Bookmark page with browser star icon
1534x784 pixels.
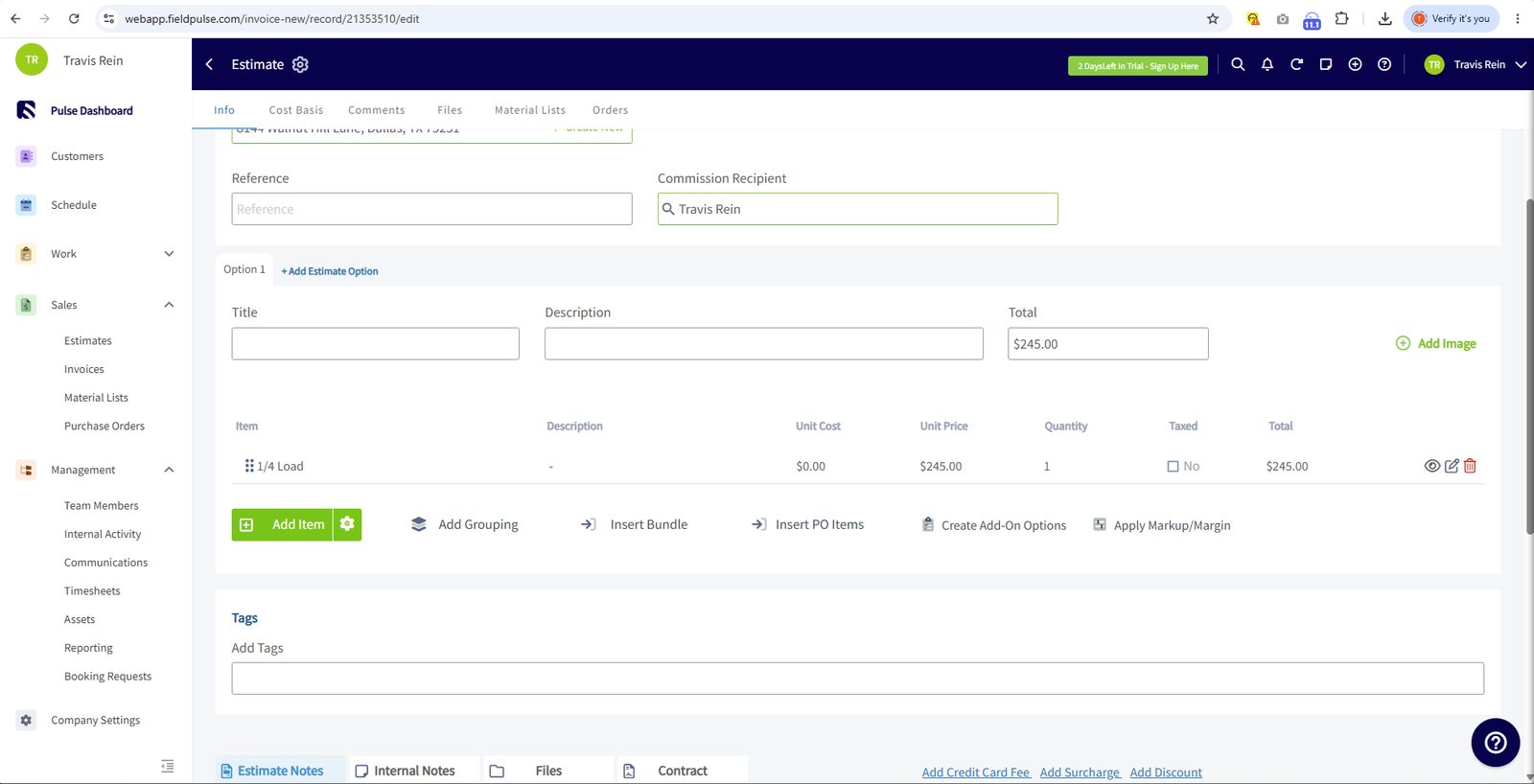(x=1213, y=18)
